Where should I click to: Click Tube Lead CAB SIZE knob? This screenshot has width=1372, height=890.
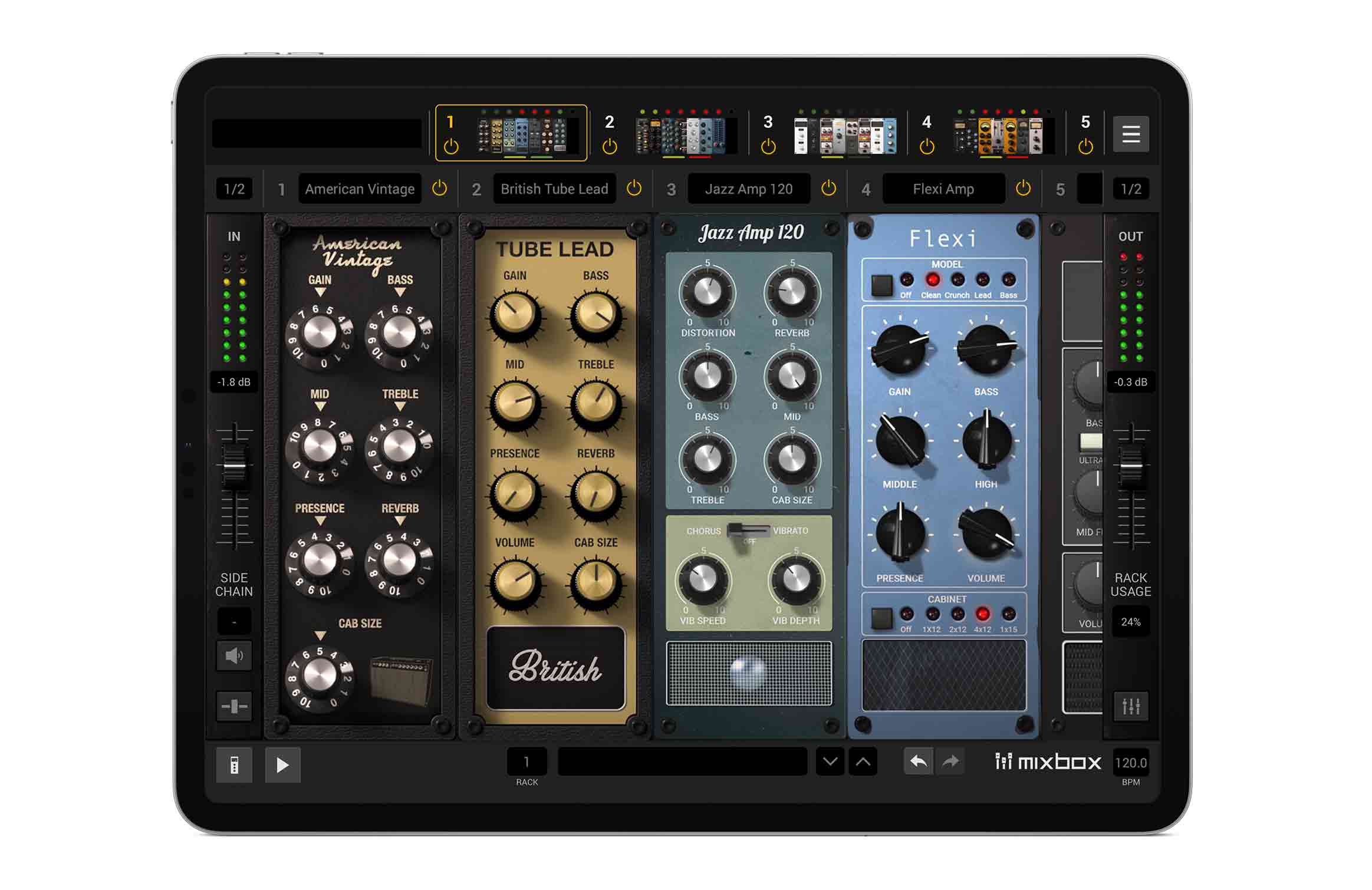tap(595, 581)
